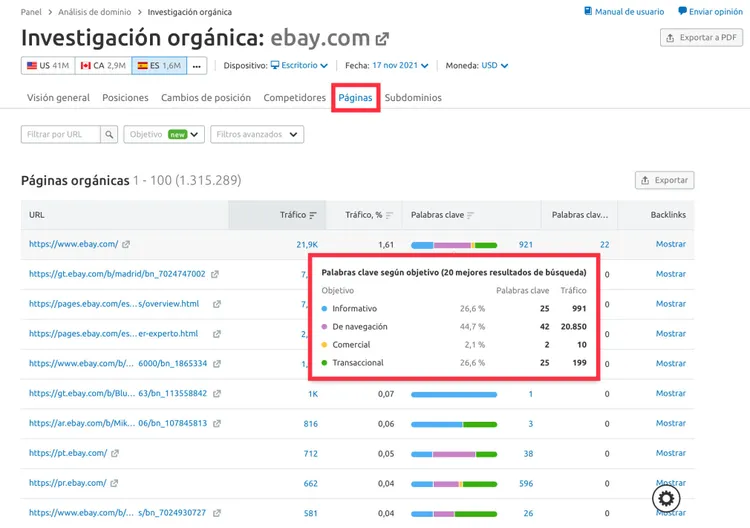Go to Panel in the breadcrumb
Viewport: 750px width, 528px height.
(31, 12)
